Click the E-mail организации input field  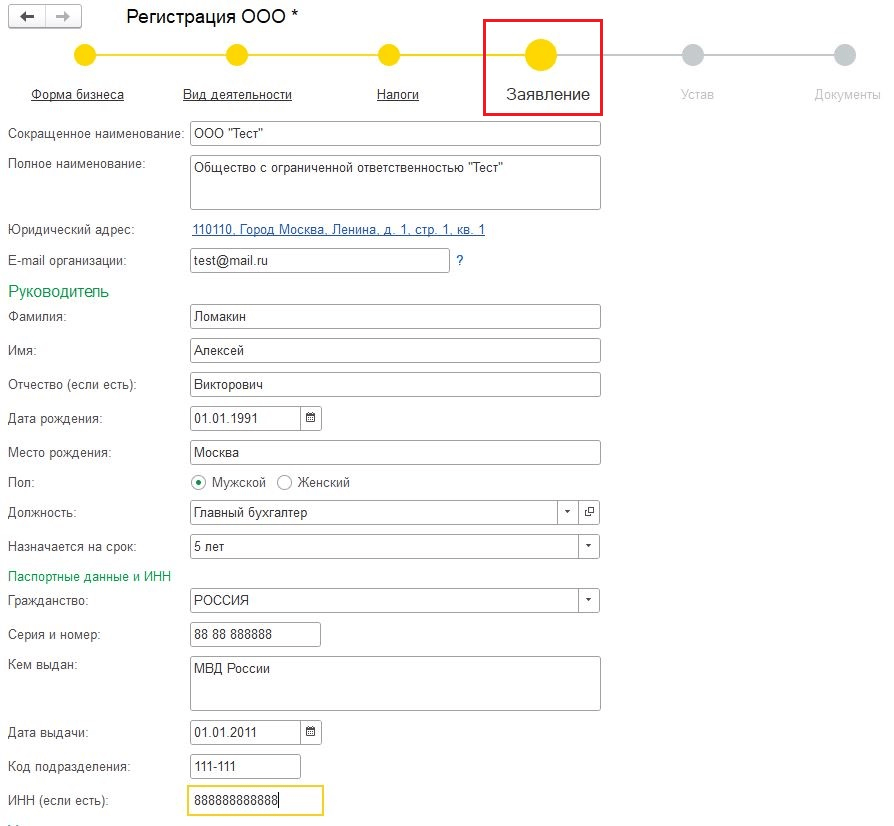pyautogui.click(x=319, y=260)
